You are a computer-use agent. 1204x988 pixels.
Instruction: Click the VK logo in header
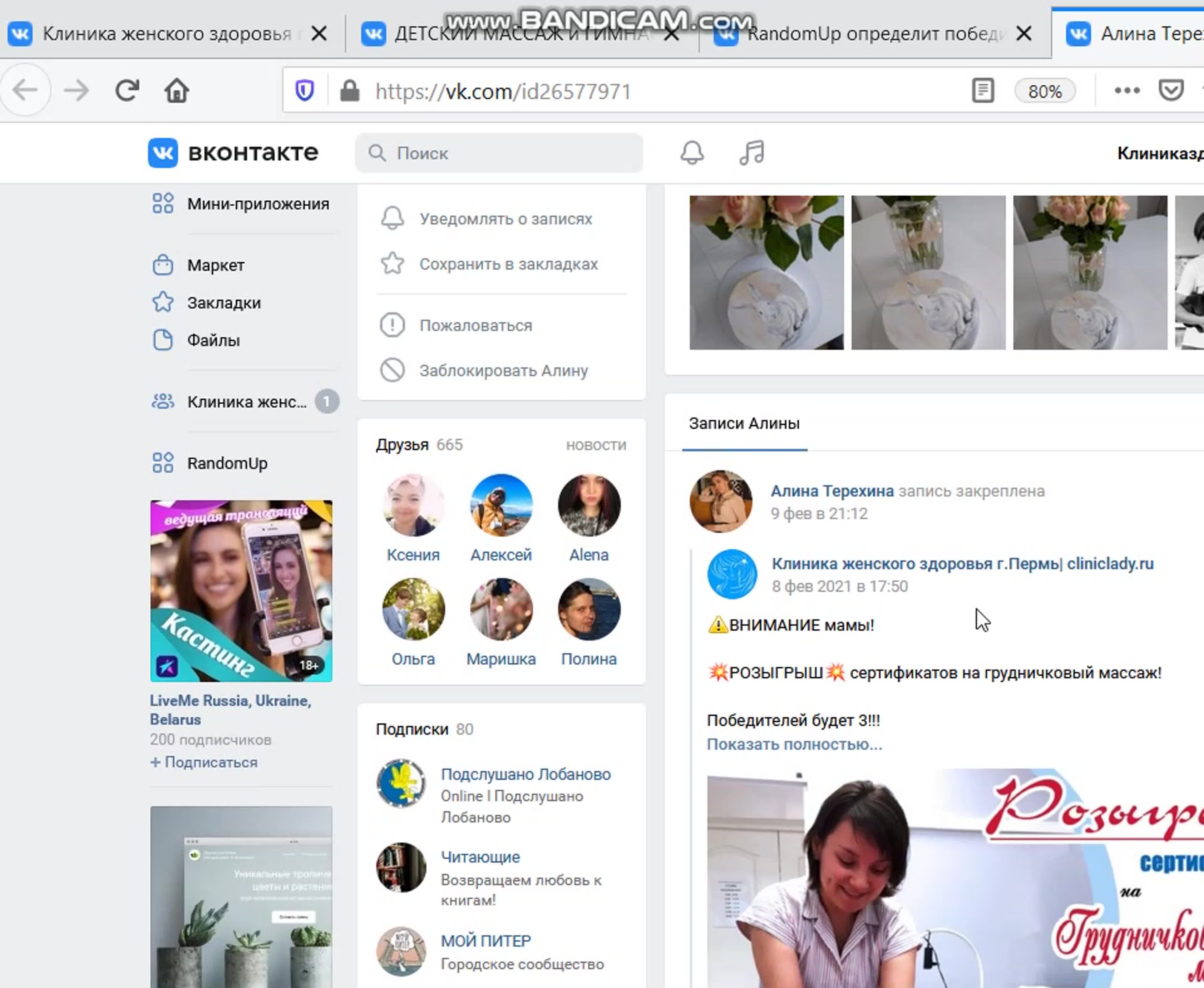(163, 153)
